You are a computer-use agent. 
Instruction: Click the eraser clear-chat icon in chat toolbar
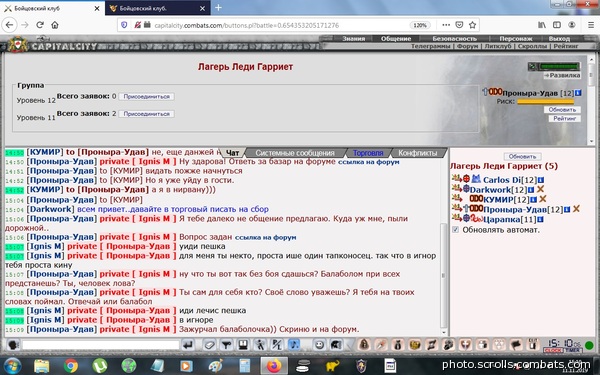pyautogui.click(x=209, y=345)
